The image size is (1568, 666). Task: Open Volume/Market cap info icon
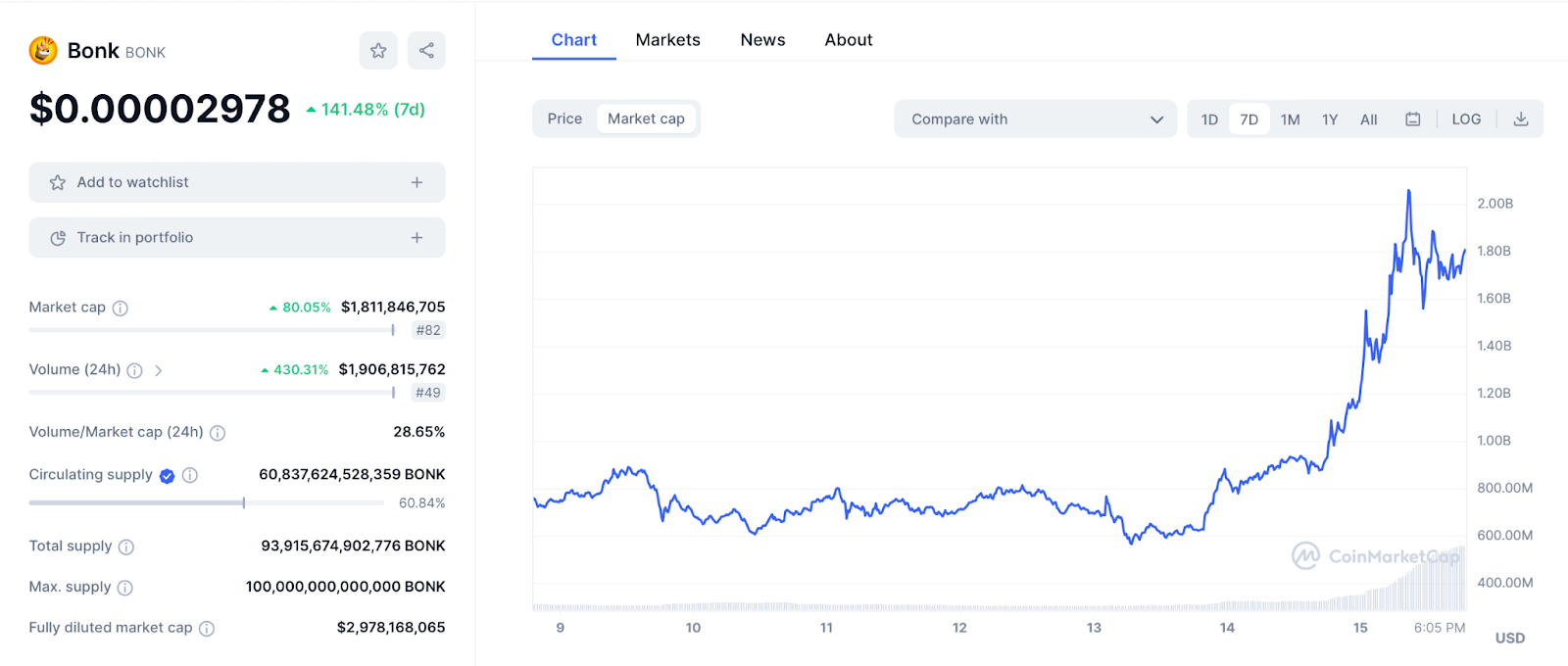point(218,433)
